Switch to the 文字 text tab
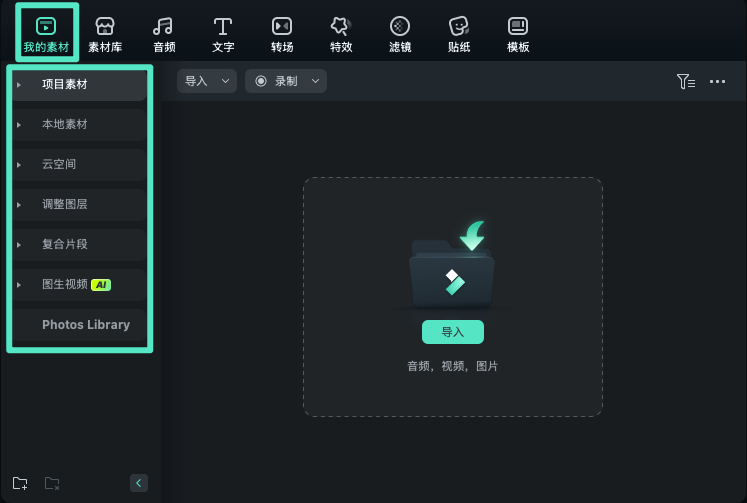 [x=223, y=34]
